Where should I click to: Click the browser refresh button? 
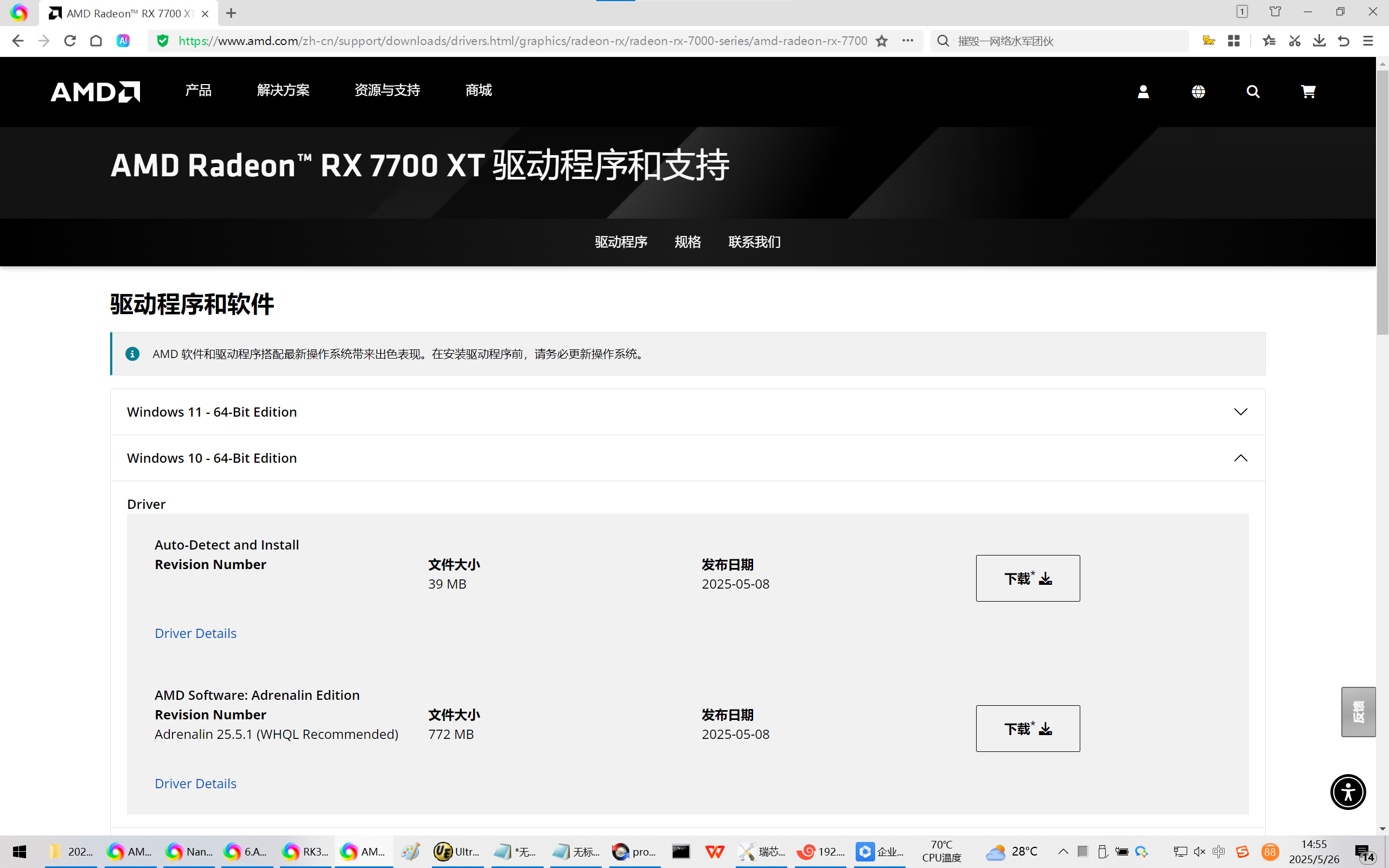point(70,41)
